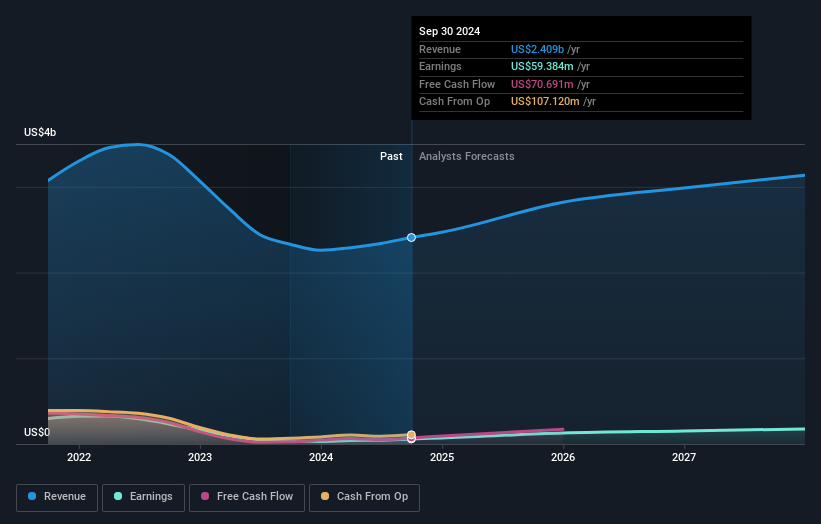The width and height of the screenshot is (821, 524).
Task: Click the Analysts Forecasts label
Action: click(467, 157)
